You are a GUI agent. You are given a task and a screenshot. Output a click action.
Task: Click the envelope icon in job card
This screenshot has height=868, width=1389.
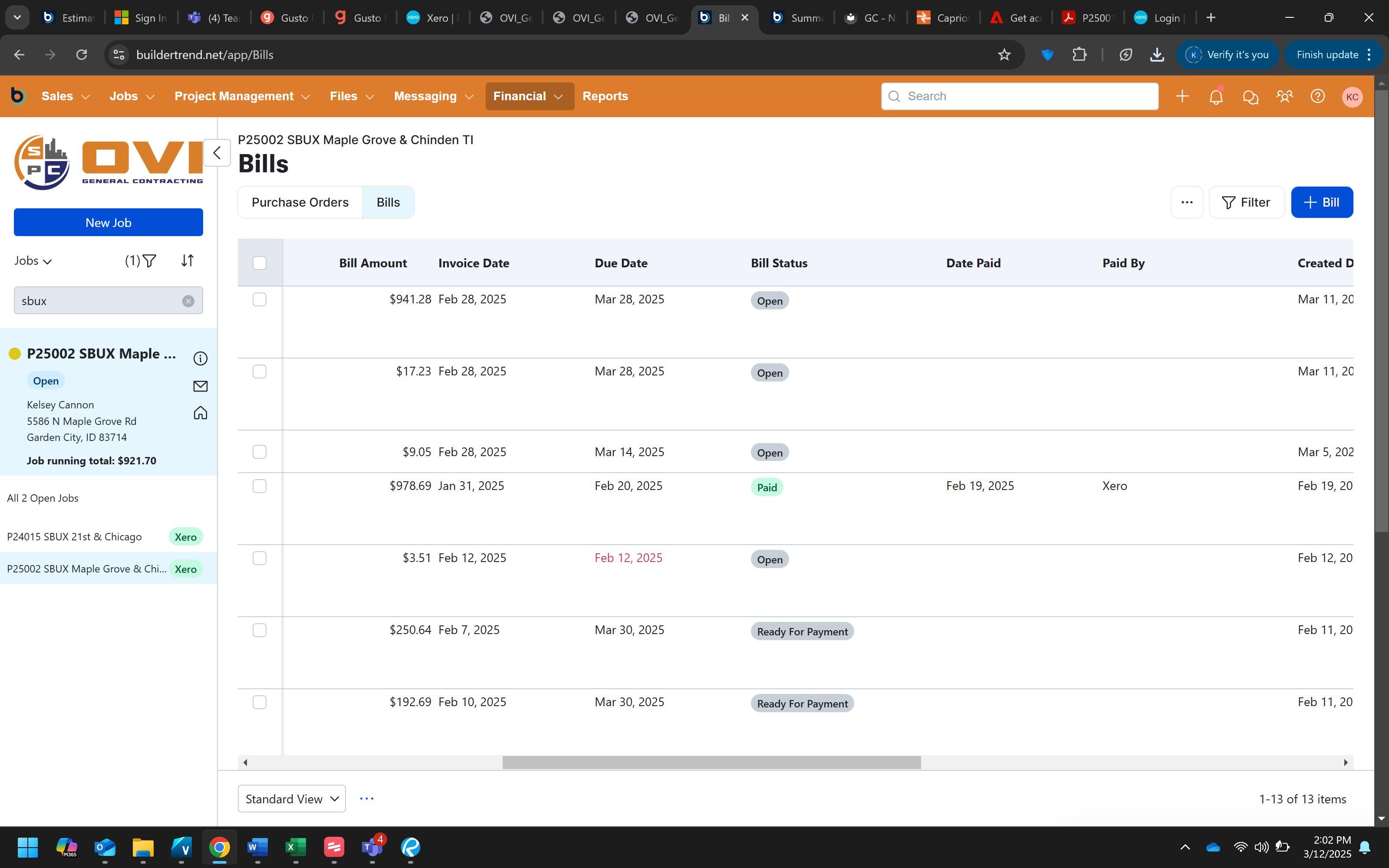click(x=200, y=386)
